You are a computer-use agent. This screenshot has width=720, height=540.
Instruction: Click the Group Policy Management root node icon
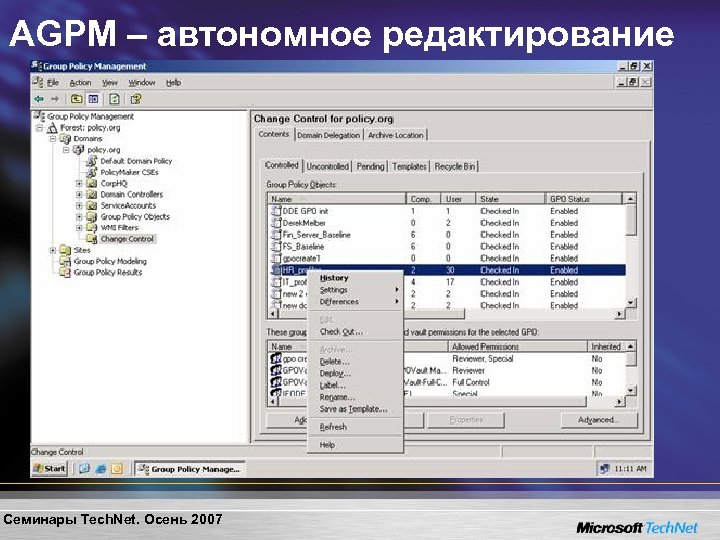(39, 116)
